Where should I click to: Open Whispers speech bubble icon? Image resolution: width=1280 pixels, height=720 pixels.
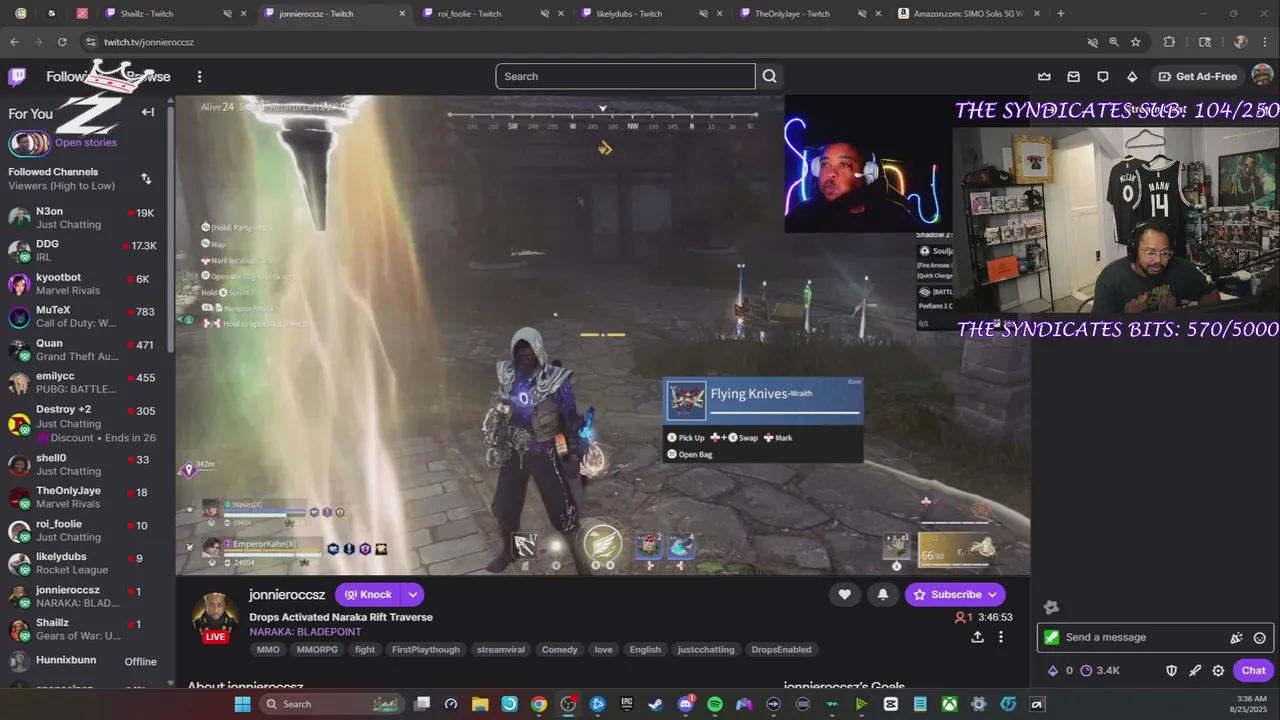point(1102,76)
